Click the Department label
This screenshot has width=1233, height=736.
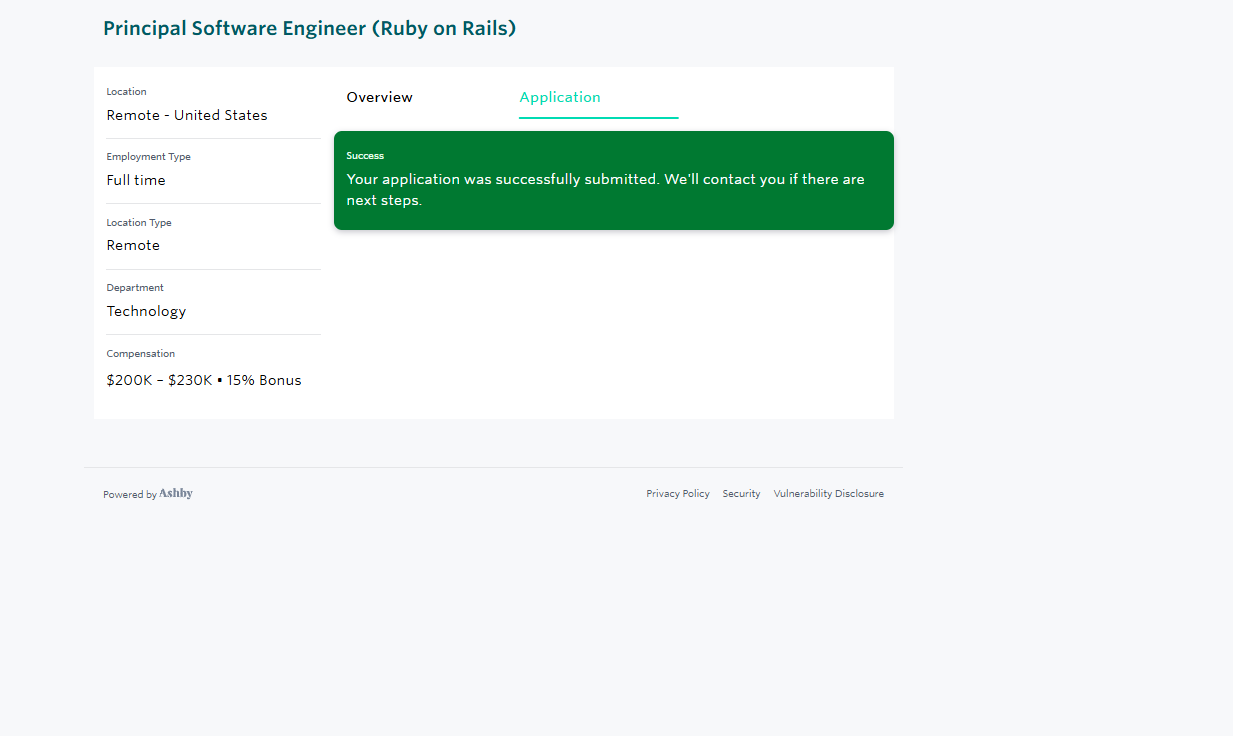135,288
